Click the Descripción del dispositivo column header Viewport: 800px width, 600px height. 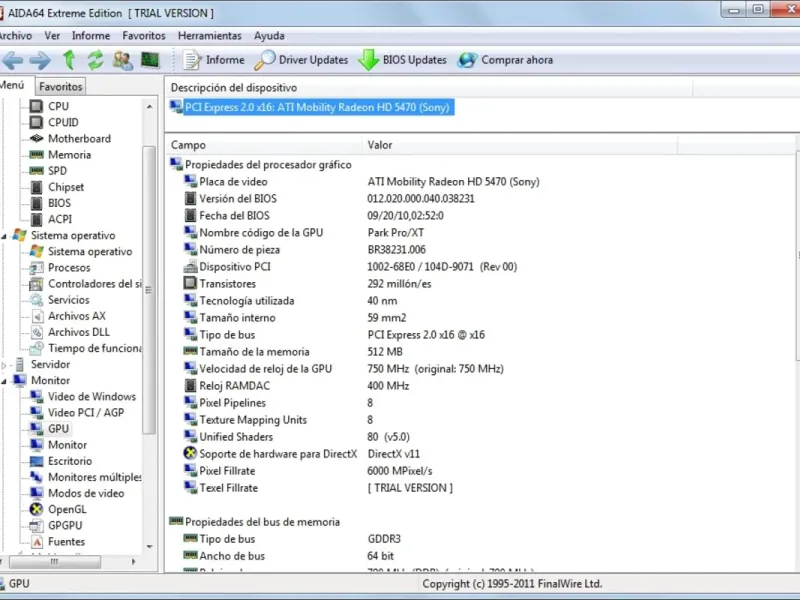tap(429, 88)
